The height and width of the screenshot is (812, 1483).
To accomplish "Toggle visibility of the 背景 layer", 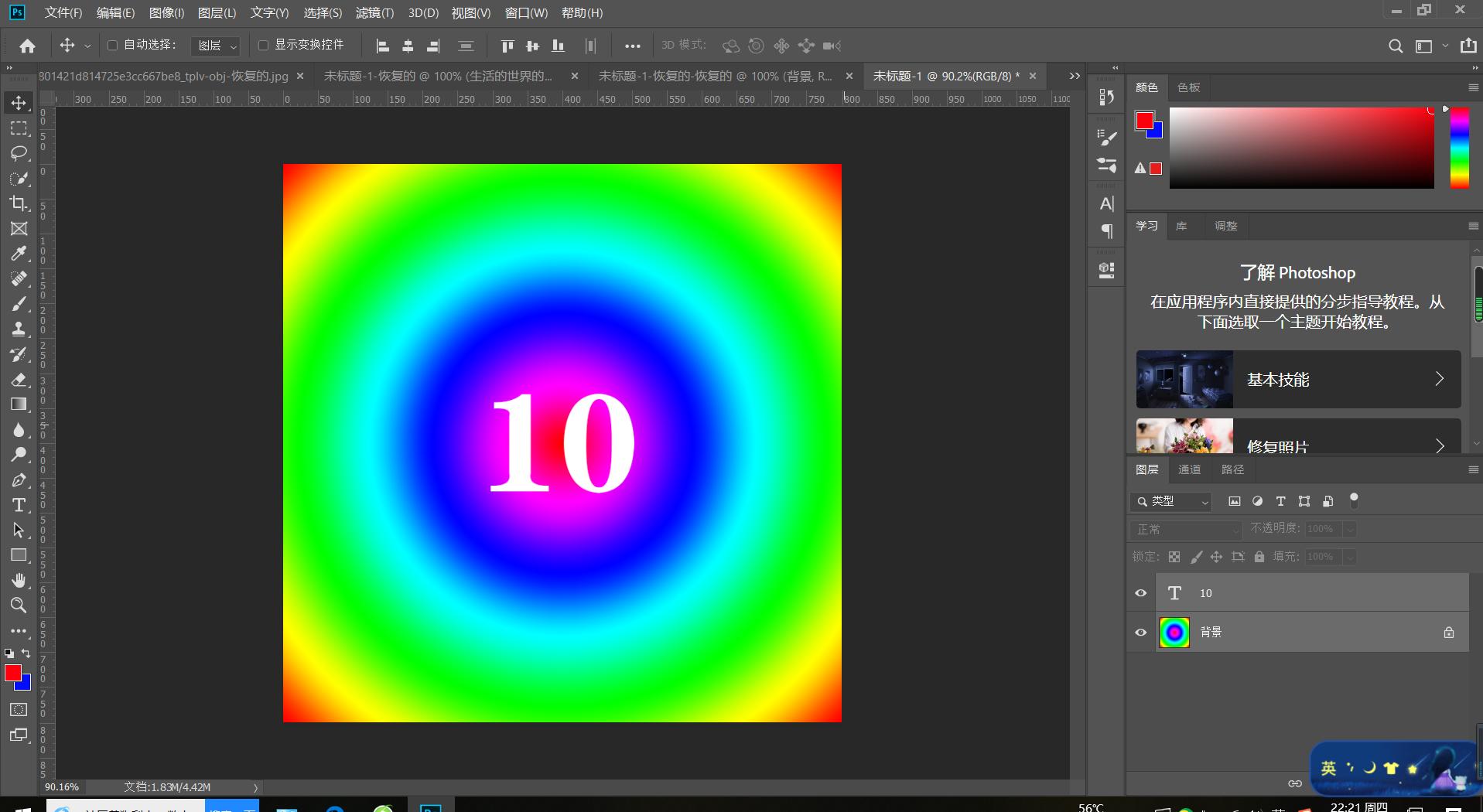I will pyautogui.click(x=1140, y=633).
